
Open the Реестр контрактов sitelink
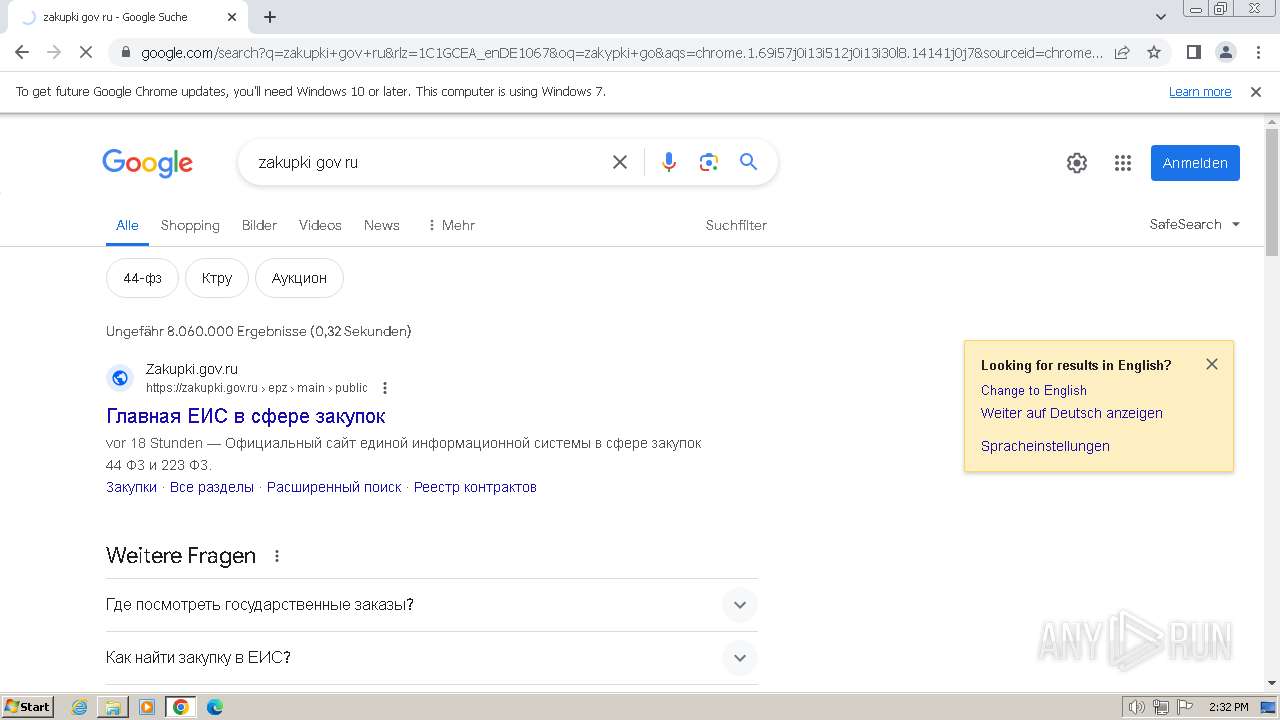475,487
